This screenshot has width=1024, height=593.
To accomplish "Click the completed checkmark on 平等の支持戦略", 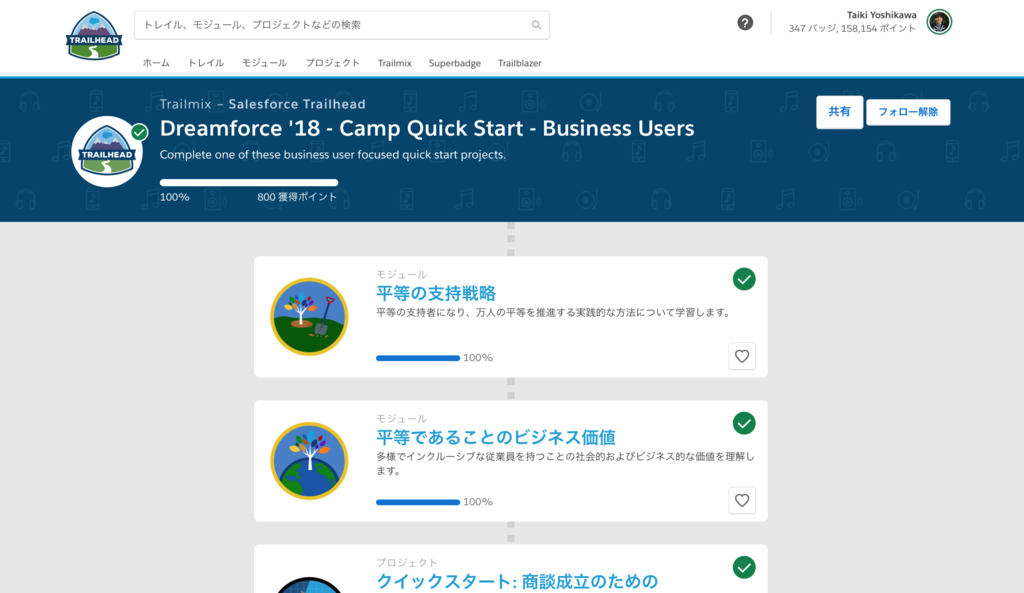I will [x=744, y=280].
